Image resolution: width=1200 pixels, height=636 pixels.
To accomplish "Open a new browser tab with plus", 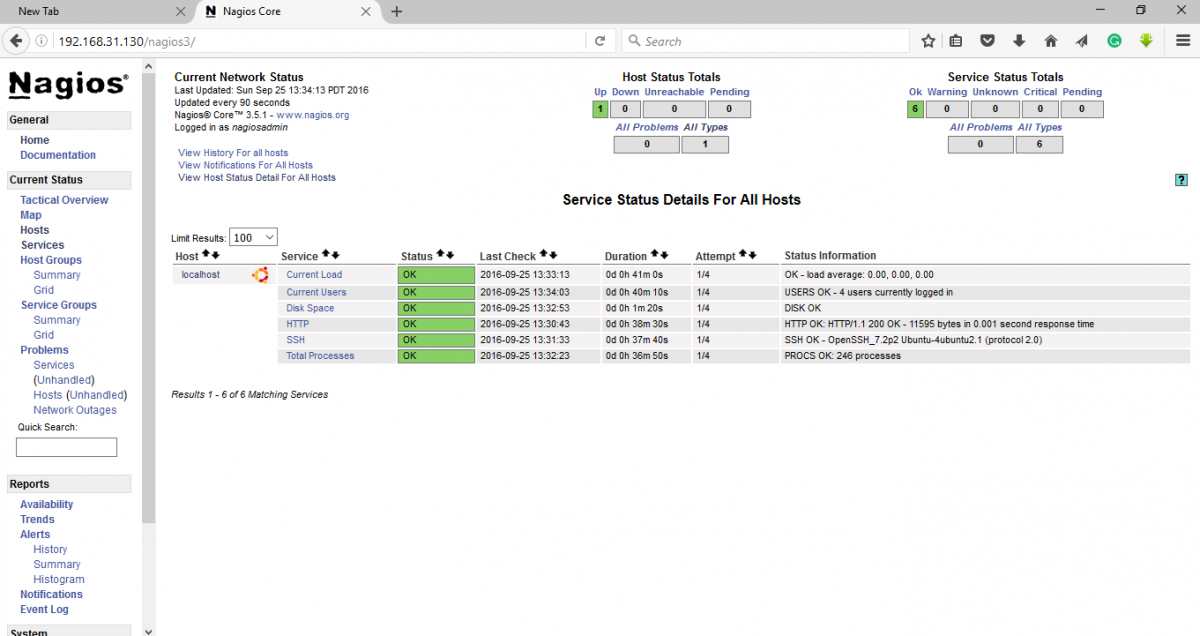I will [x=397, y=11].
